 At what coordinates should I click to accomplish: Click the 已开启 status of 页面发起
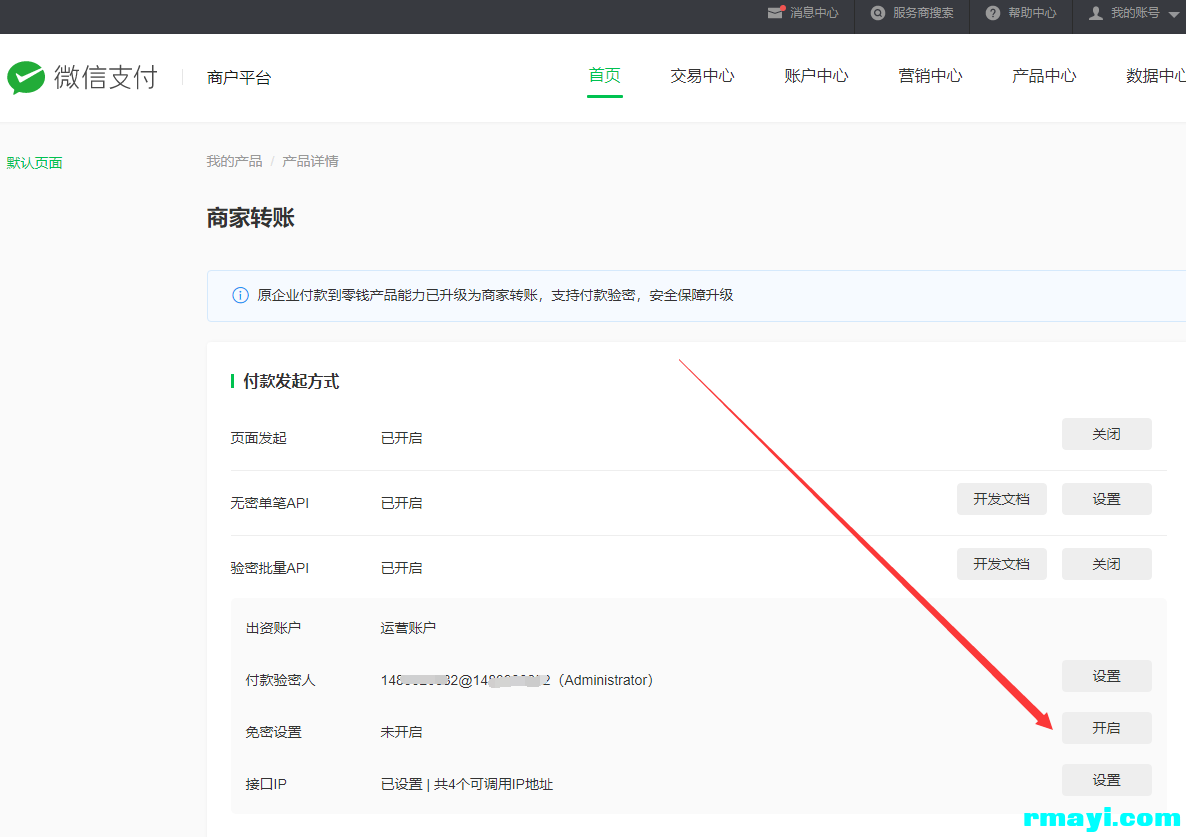(x=401, y=438)
